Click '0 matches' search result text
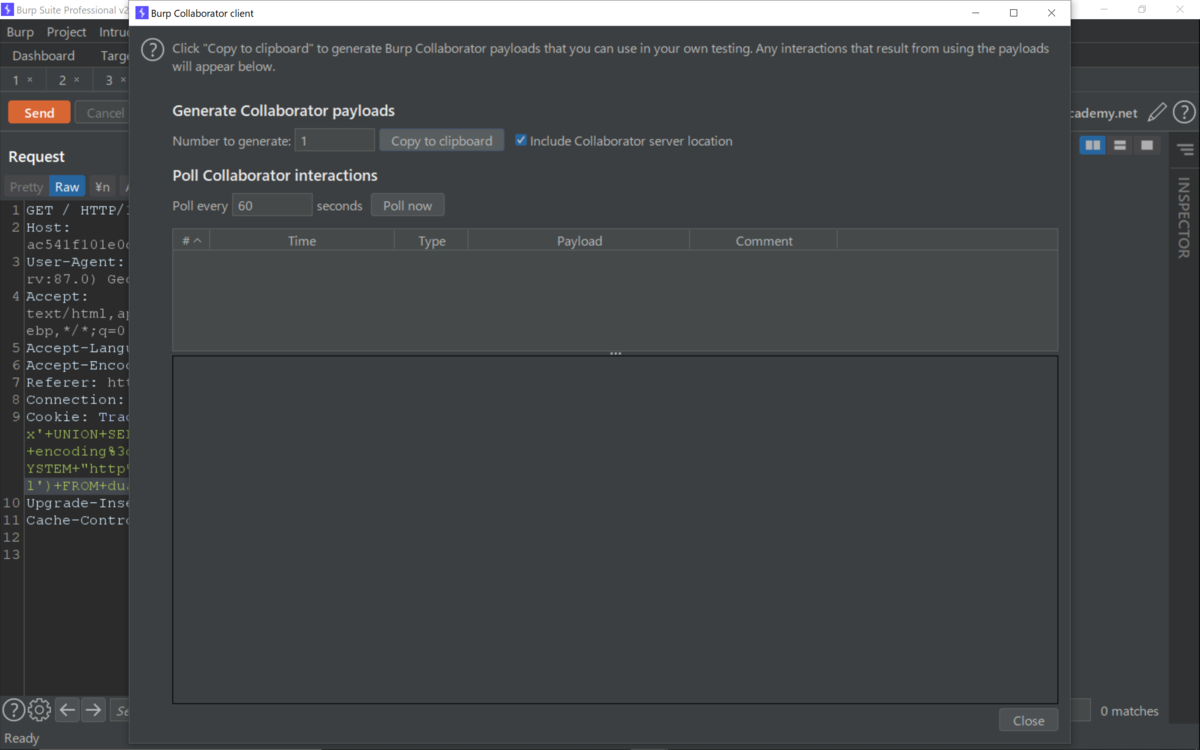This screenshot has width=1200, height=750. tap(1130, 711)
